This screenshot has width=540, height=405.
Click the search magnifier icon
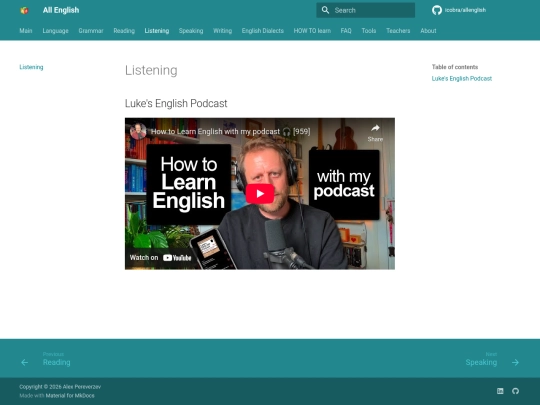tap(325, 10)
